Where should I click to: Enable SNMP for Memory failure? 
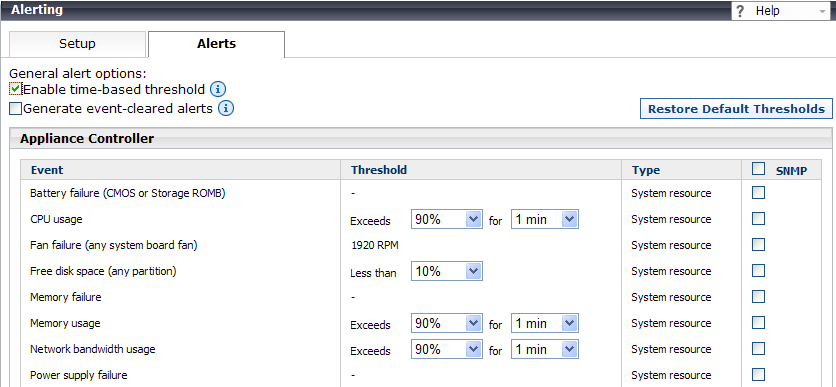758,296
